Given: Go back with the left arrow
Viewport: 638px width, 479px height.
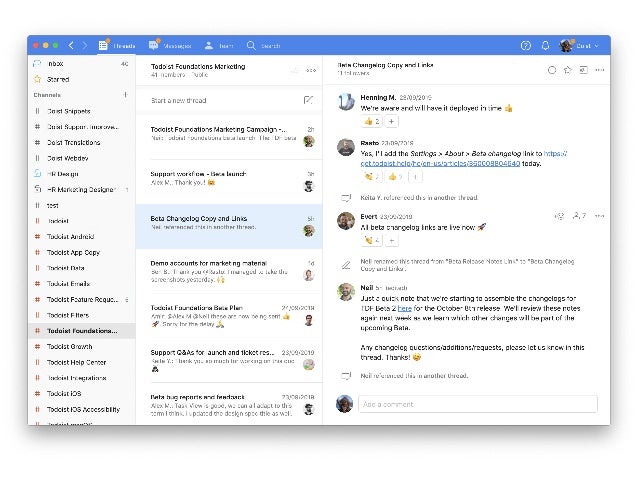Looking at the screenshot, I should 71,46.
